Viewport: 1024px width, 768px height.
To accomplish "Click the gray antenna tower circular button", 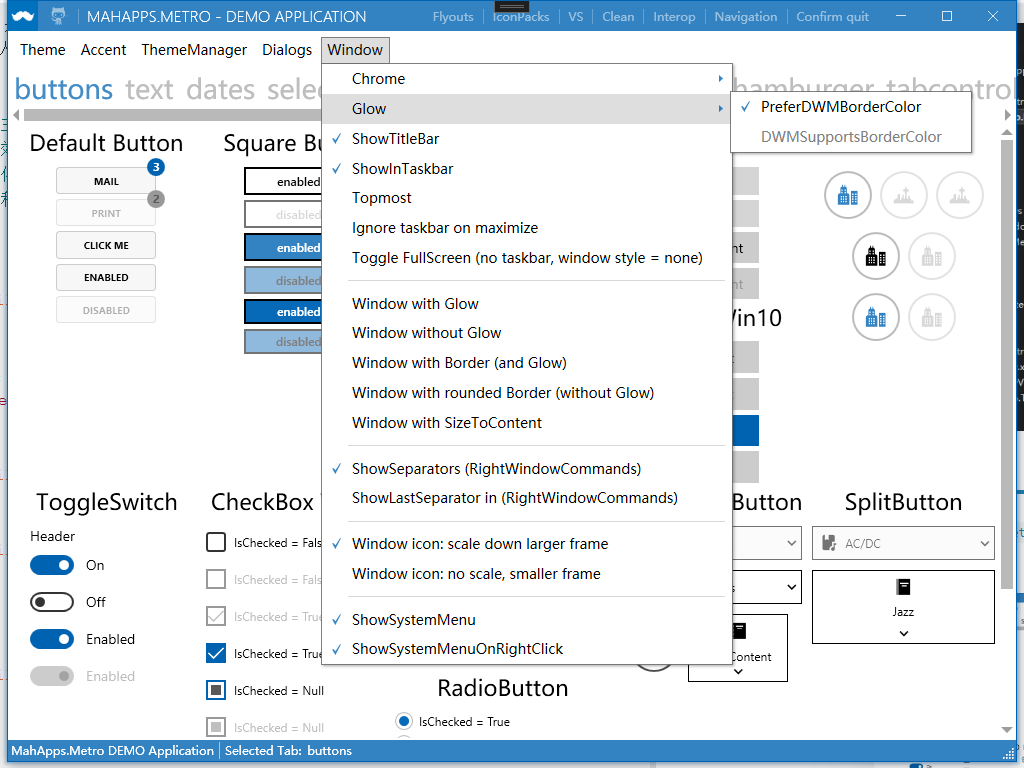I will tap(904, 195).
